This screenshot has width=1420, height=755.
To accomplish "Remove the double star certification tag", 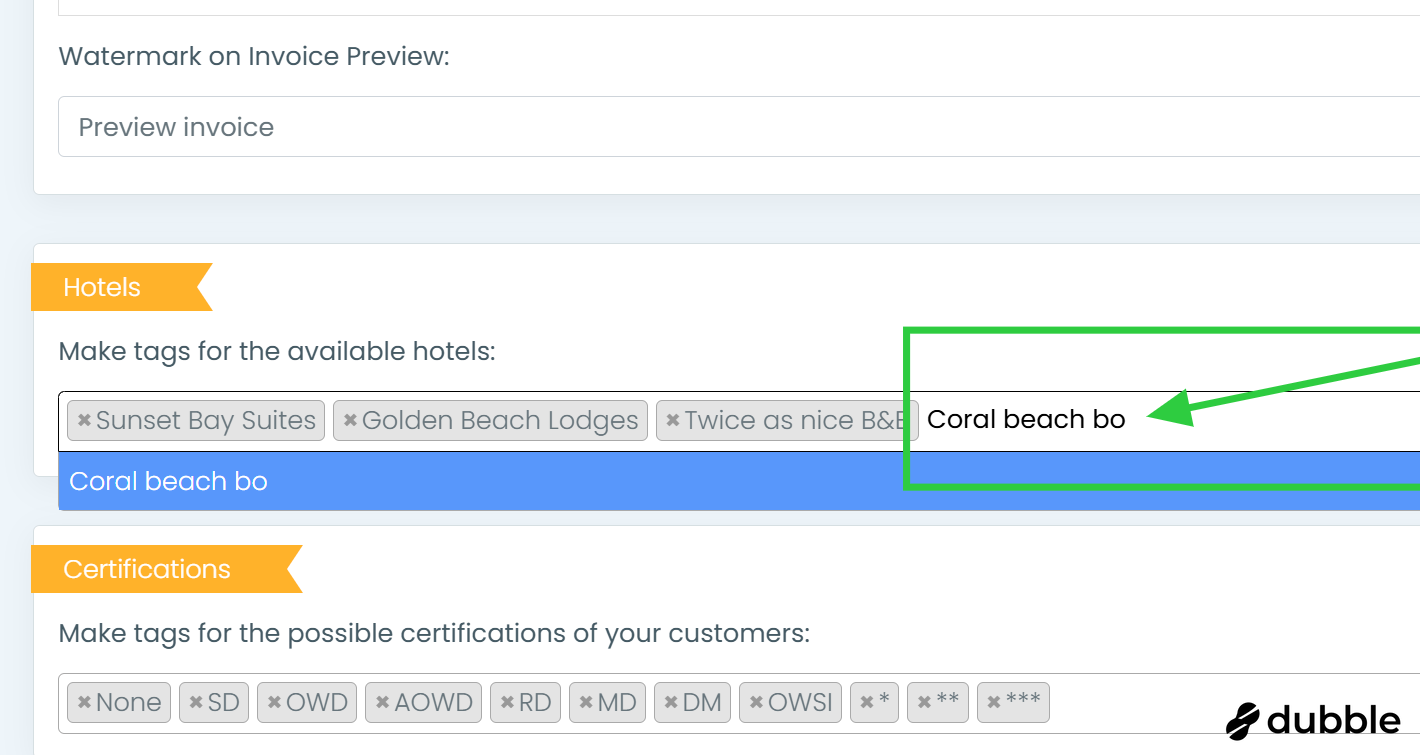I will click(x=925, y=703).
